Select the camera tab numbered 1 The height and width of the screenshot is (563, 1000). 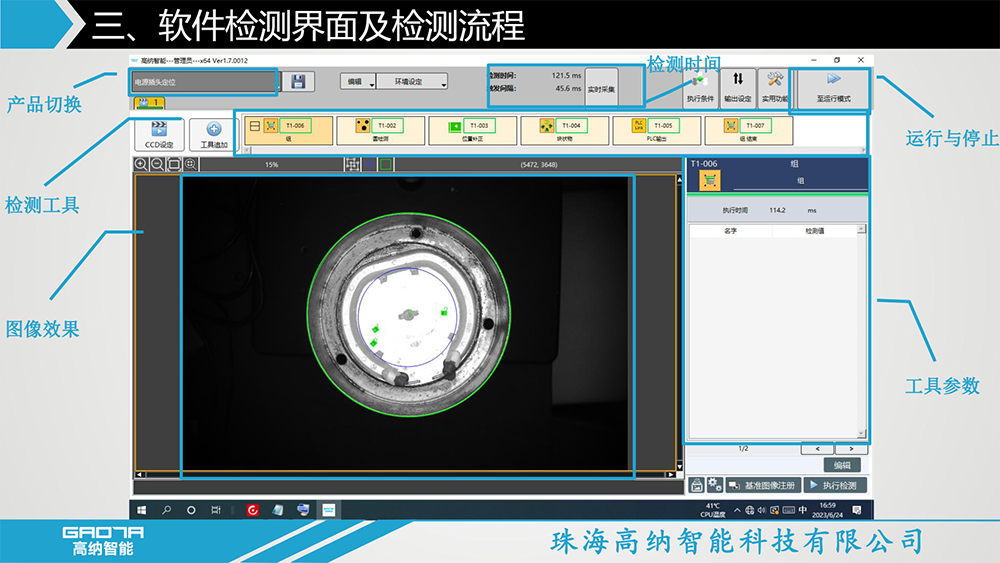(149, 102)
